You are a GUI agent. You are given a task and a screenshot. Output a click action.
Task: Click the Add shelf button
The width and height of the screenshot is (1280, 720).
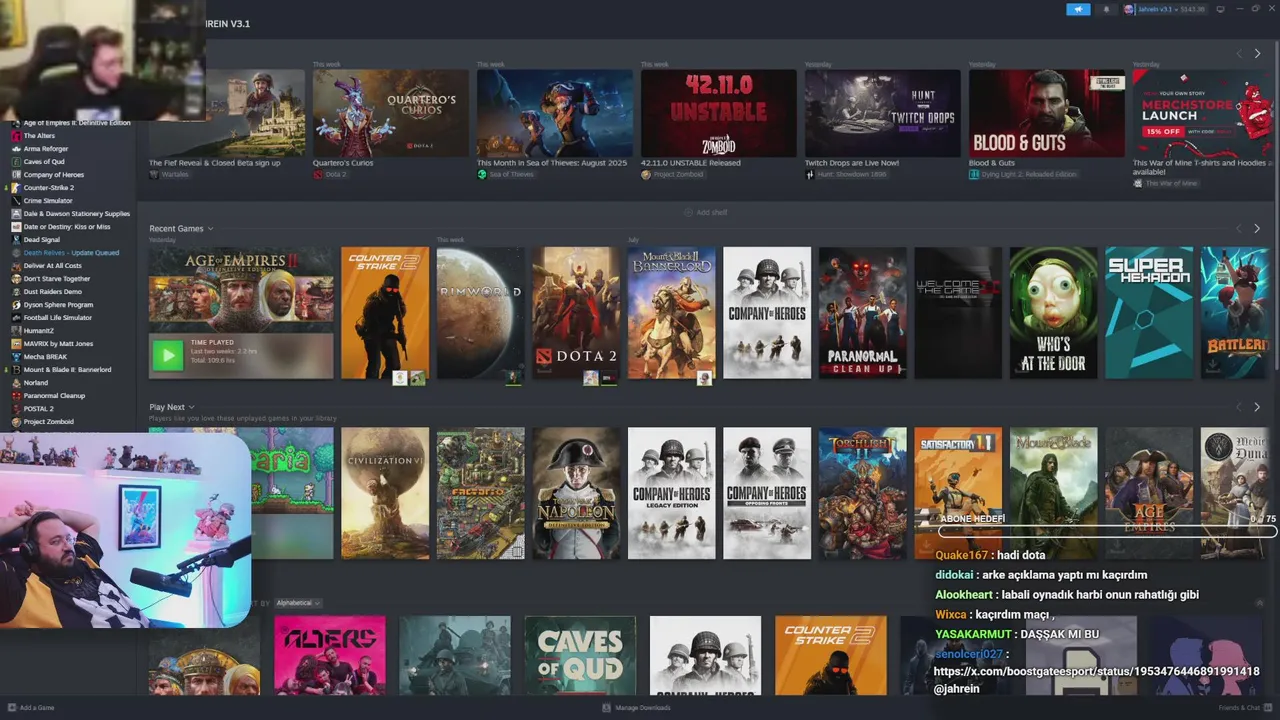[x=706, y=212]
